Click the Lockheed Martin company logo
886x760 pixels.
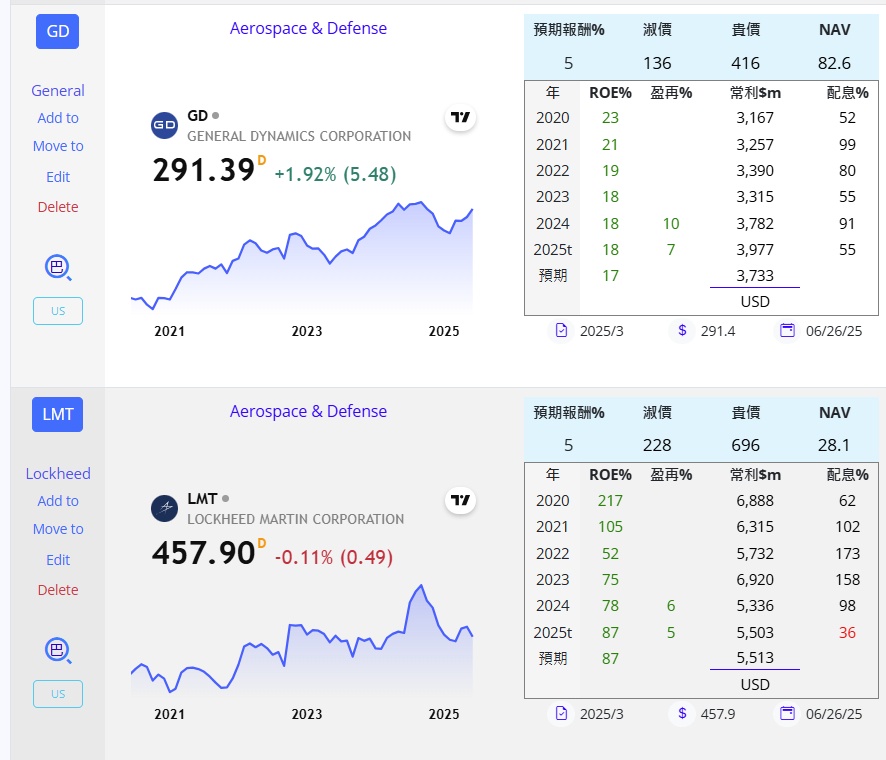[x=164, y=508]
